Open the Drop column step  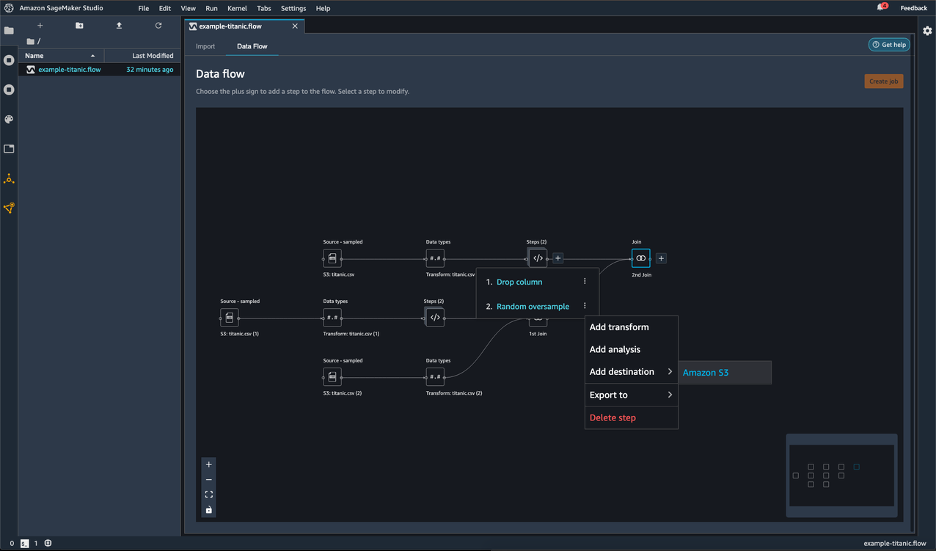click(x=519, y=282)
